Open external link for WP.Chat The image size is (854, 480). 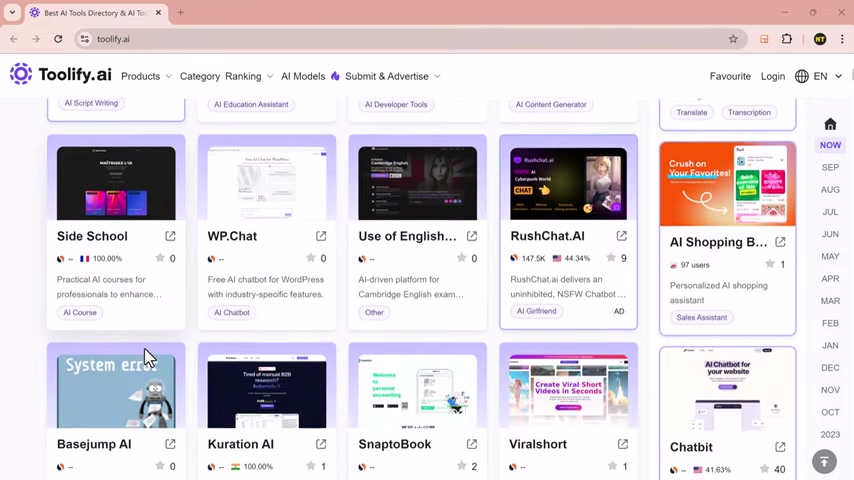[321, 236]
